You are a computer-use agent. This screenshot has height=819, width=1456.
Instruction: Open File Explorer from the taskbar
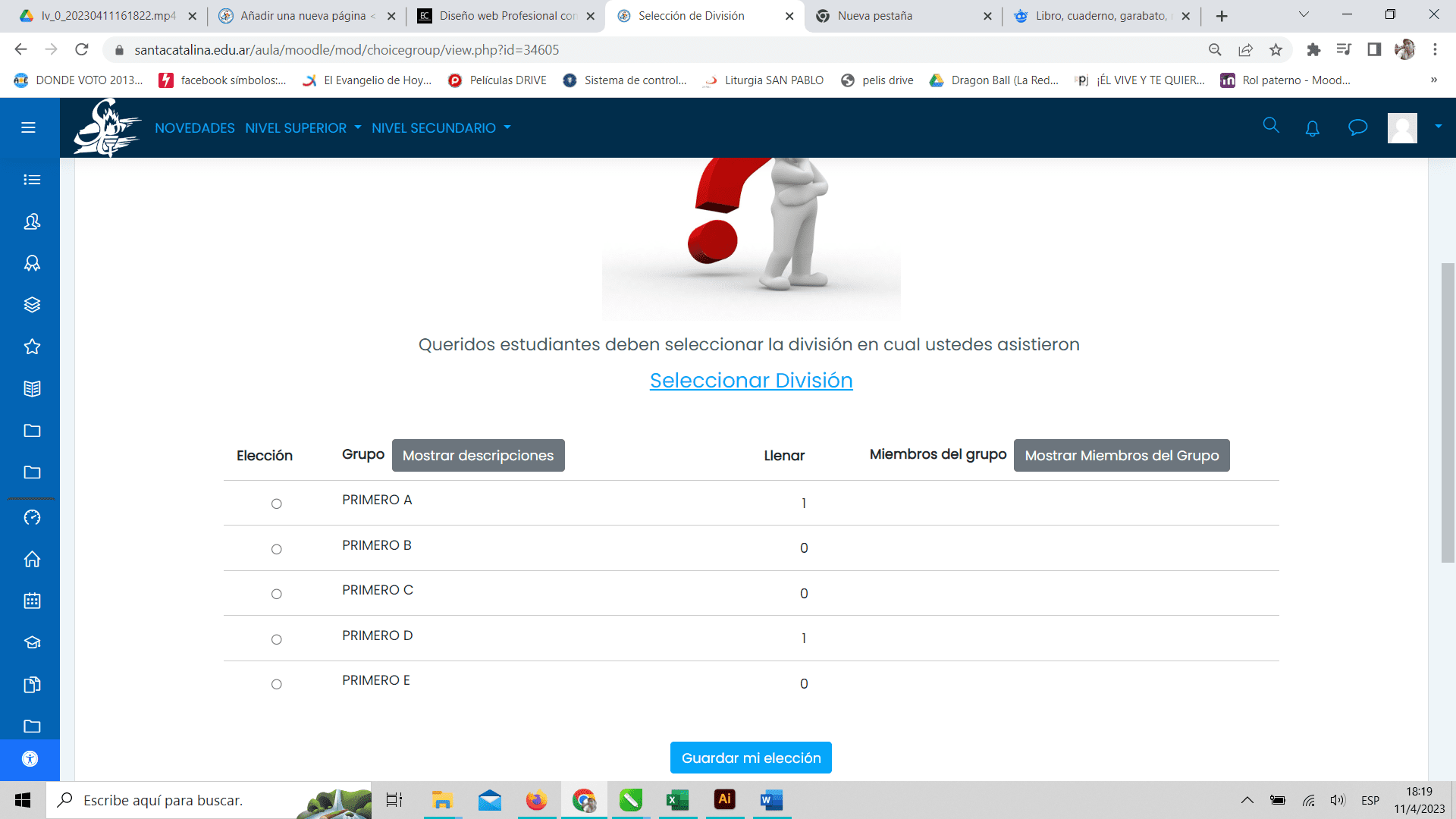point(442,800)
